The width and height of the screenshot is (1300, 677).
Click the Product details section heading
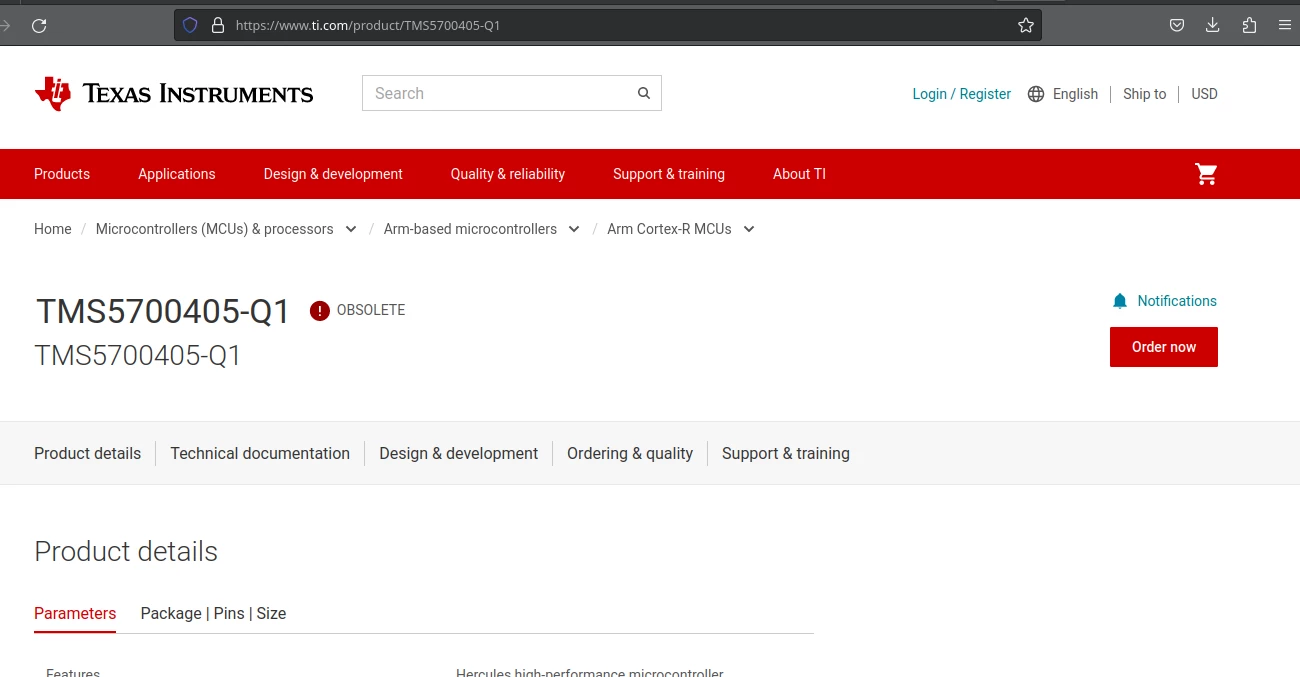(126, 552)
